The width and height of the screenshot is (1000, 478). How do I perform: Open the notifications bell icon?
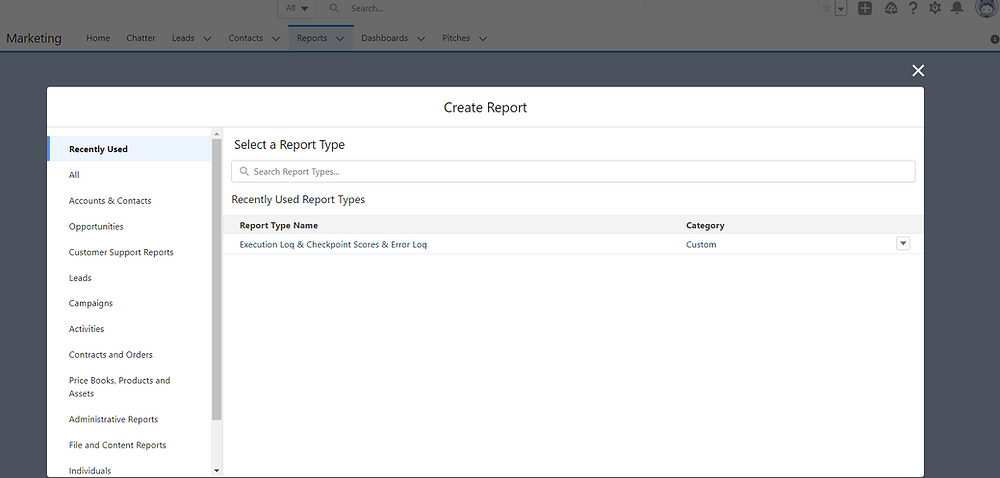click(957, 8)
